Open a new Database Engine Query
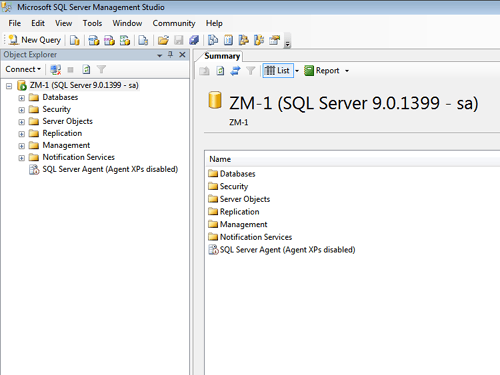Screen dimensions: 500x375 coord(75,40)
